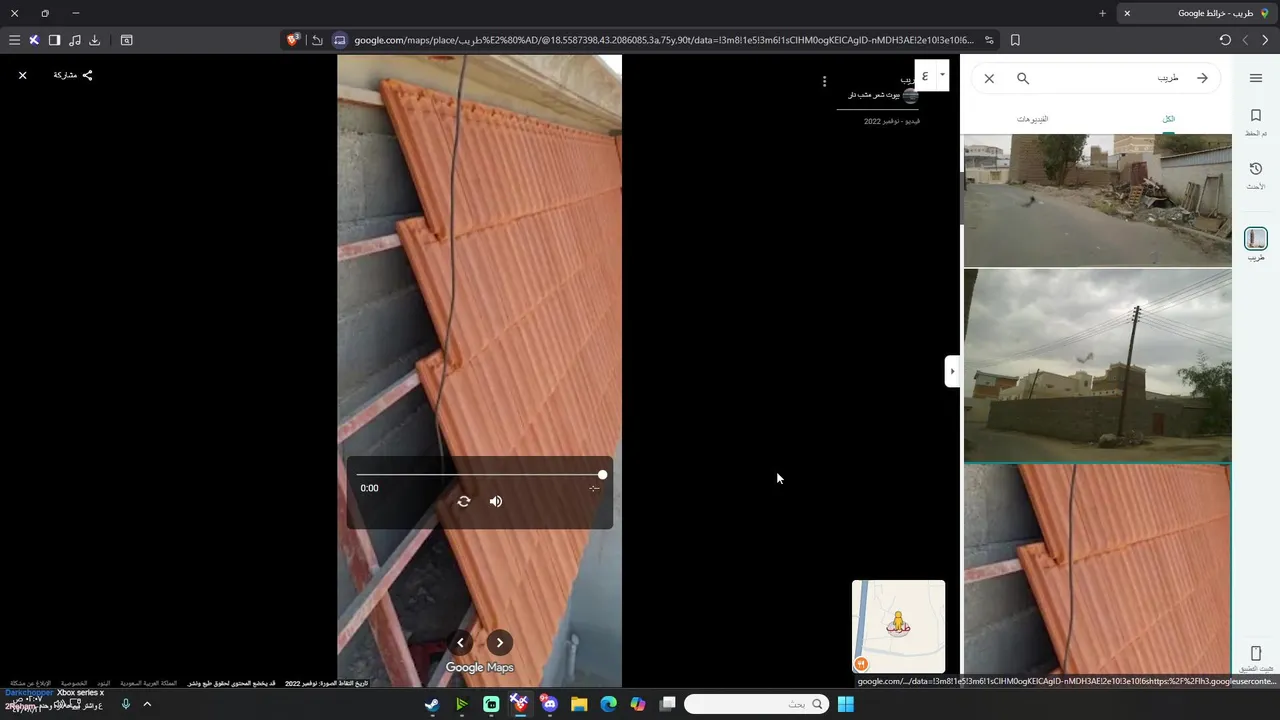Open the browser main hamburger menu
This screenshot has width=1280, height=720.
[x=14, y=40]
